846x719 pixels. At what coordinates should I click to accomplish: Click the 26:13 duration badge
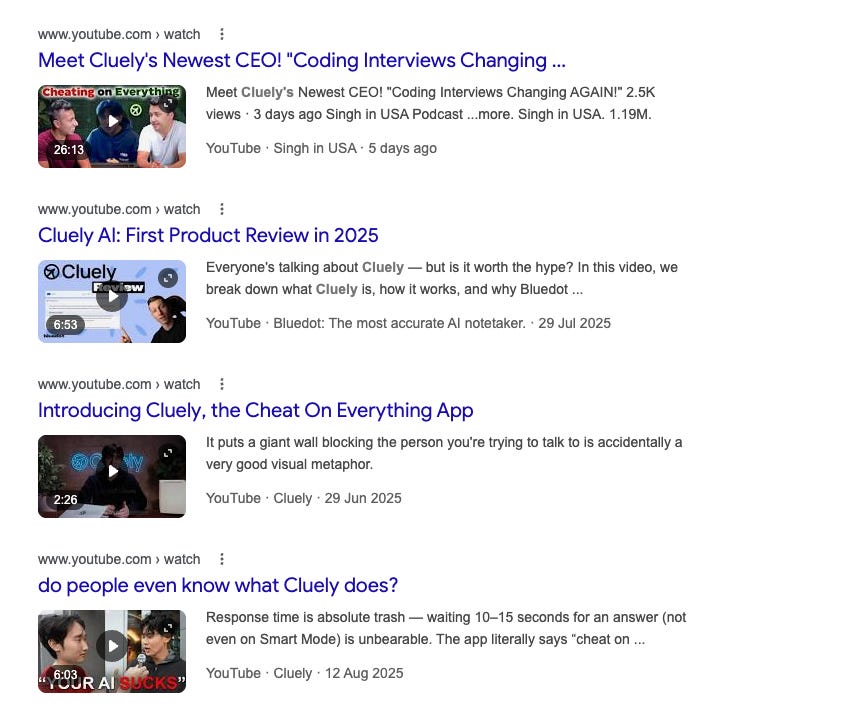point(69,150)
